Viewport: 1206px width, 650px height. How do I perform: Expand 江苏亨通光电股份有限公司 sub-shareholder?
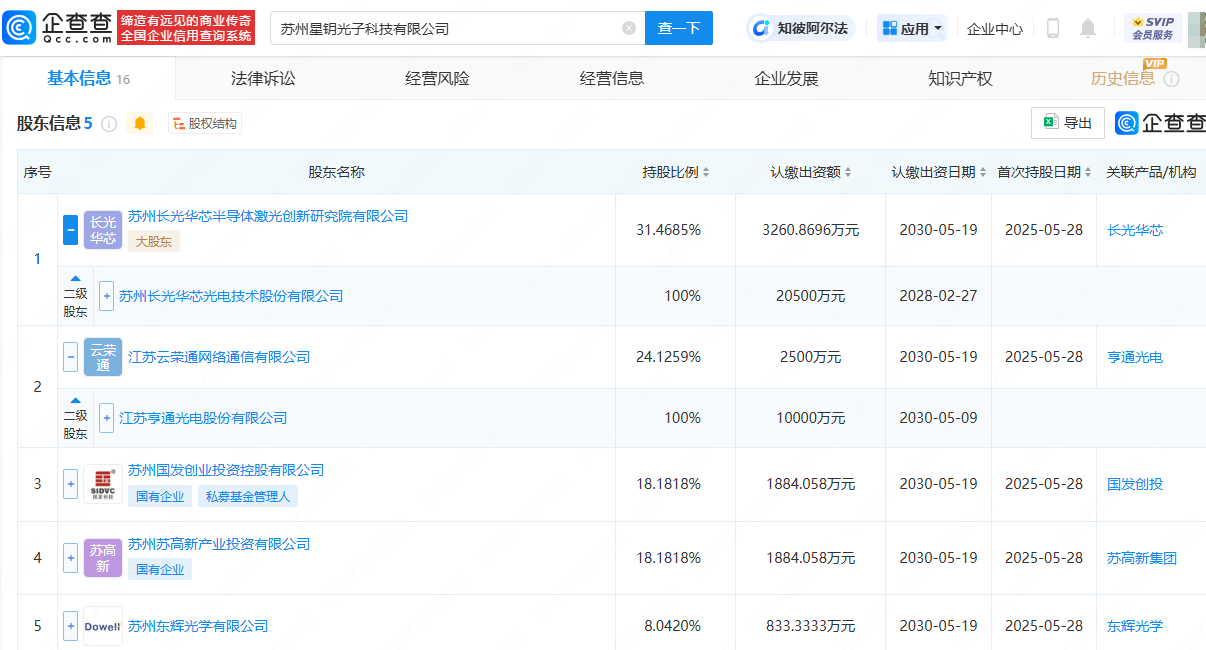[x=106, y=418]
